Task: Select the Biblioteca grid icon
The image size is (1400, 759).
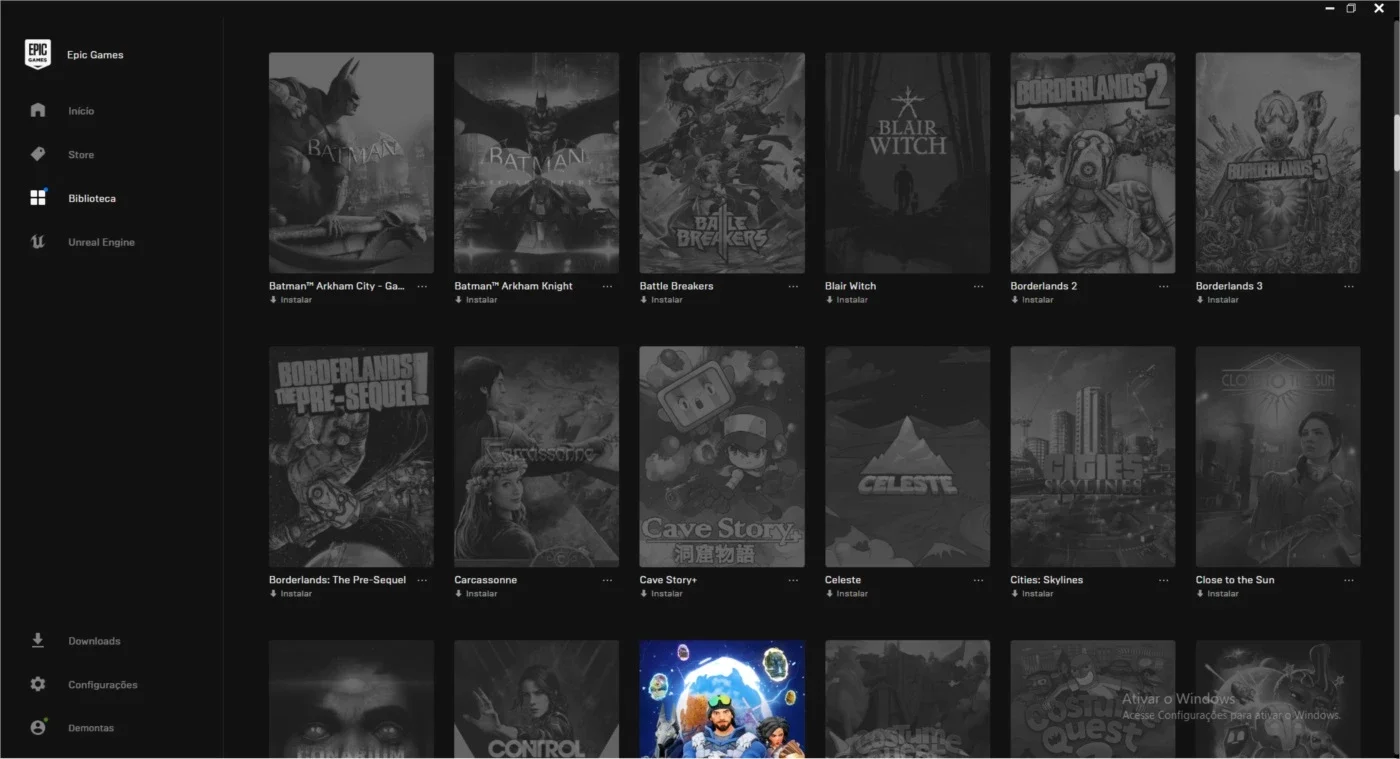Action: click(x=38, y=198)
